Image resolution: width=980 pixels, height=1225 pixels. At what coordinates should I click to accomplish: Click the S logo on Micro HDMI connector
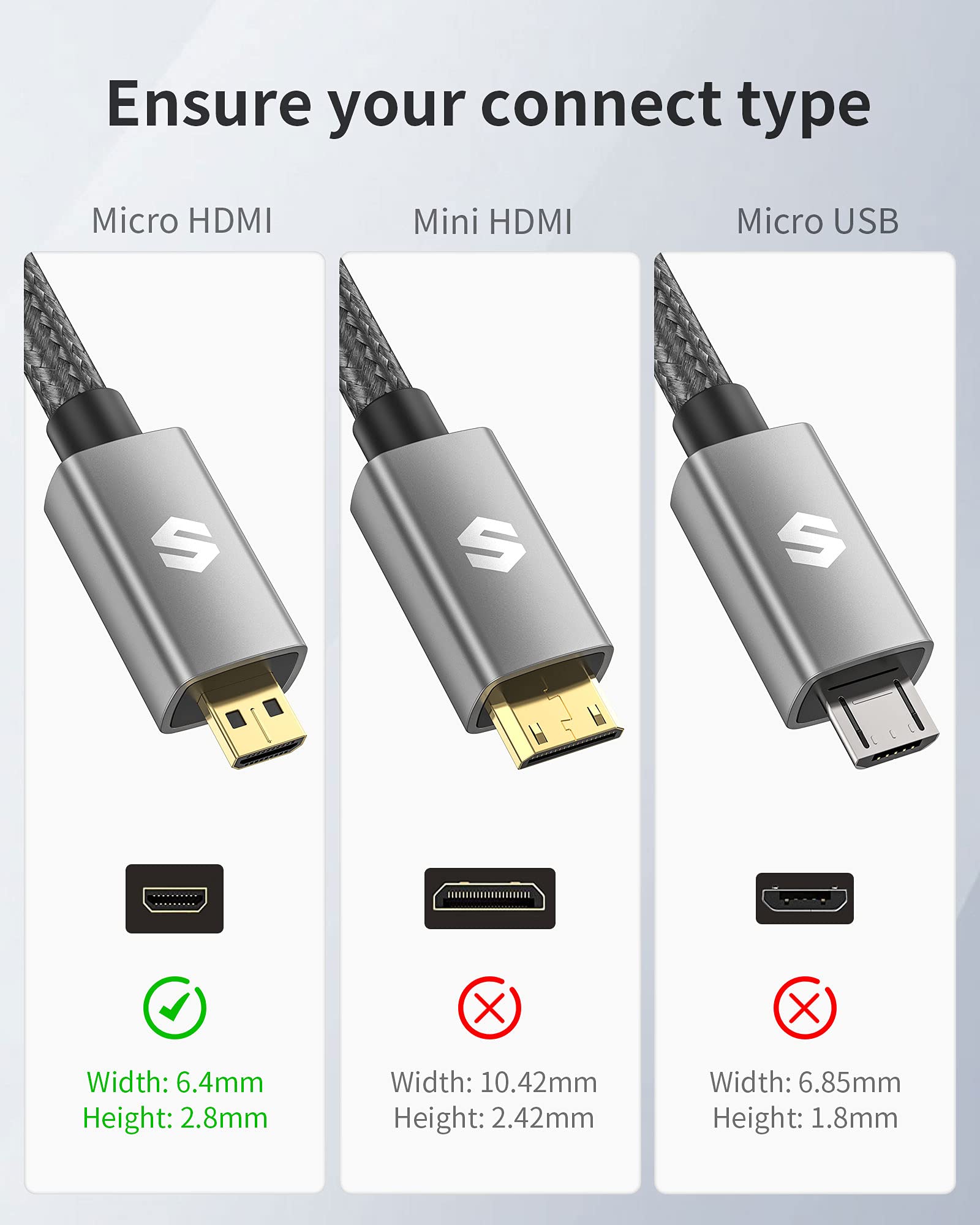point(186,545)
